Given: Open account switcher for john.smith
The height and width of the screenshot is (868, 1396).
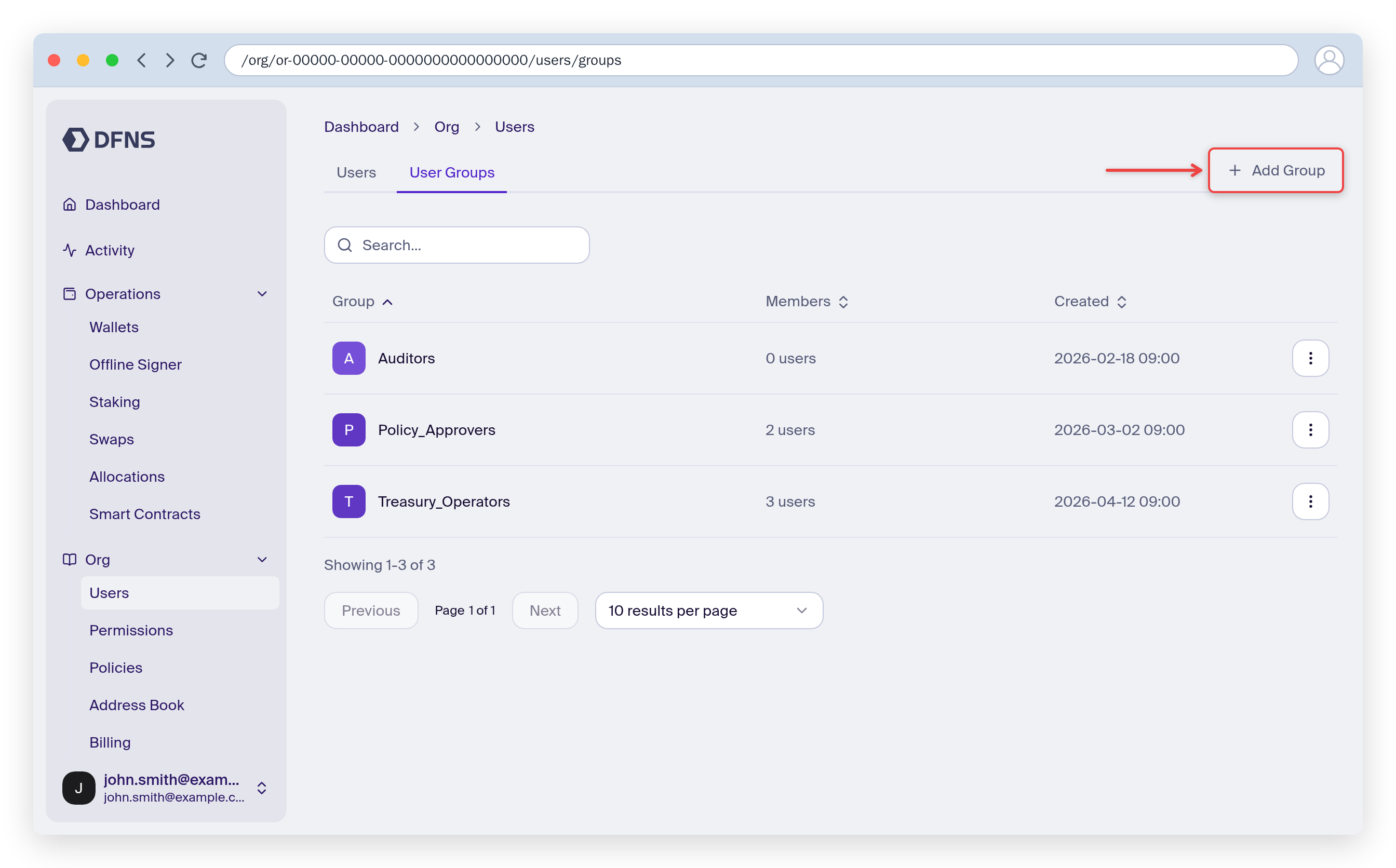Looking at the screenshot, I should point(165,788).
